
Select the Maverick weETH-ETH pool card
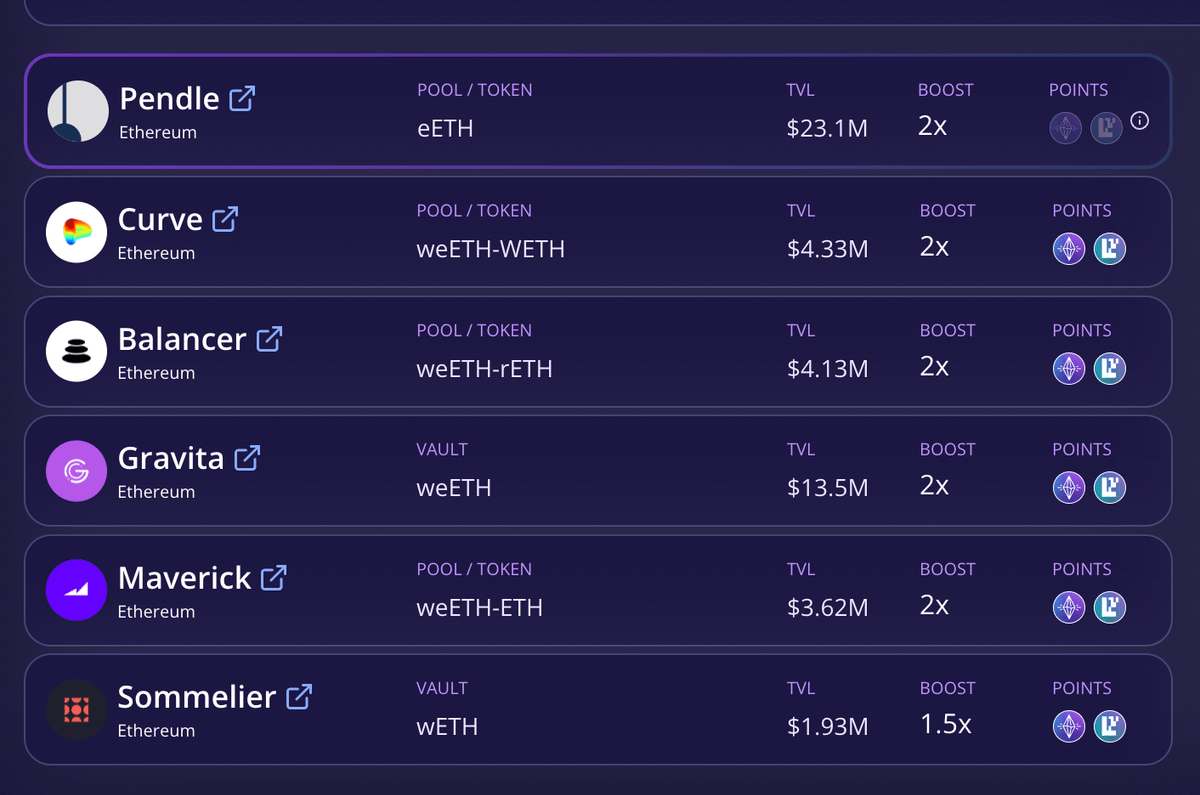click(598, 590)
